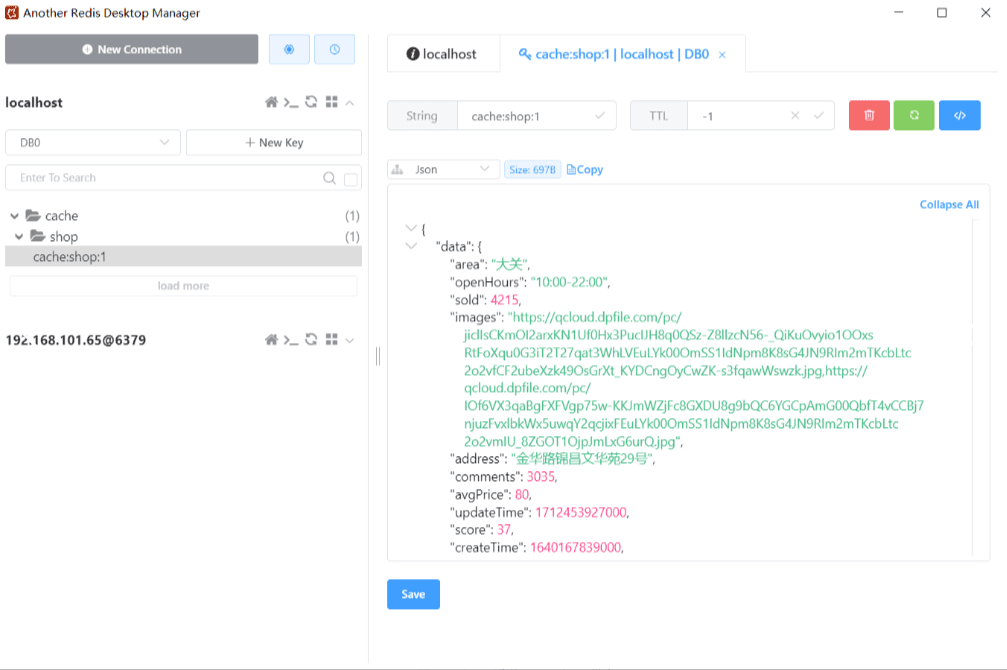
Task: Collapse the cache folder in key tree
Action: click(15, 216)
